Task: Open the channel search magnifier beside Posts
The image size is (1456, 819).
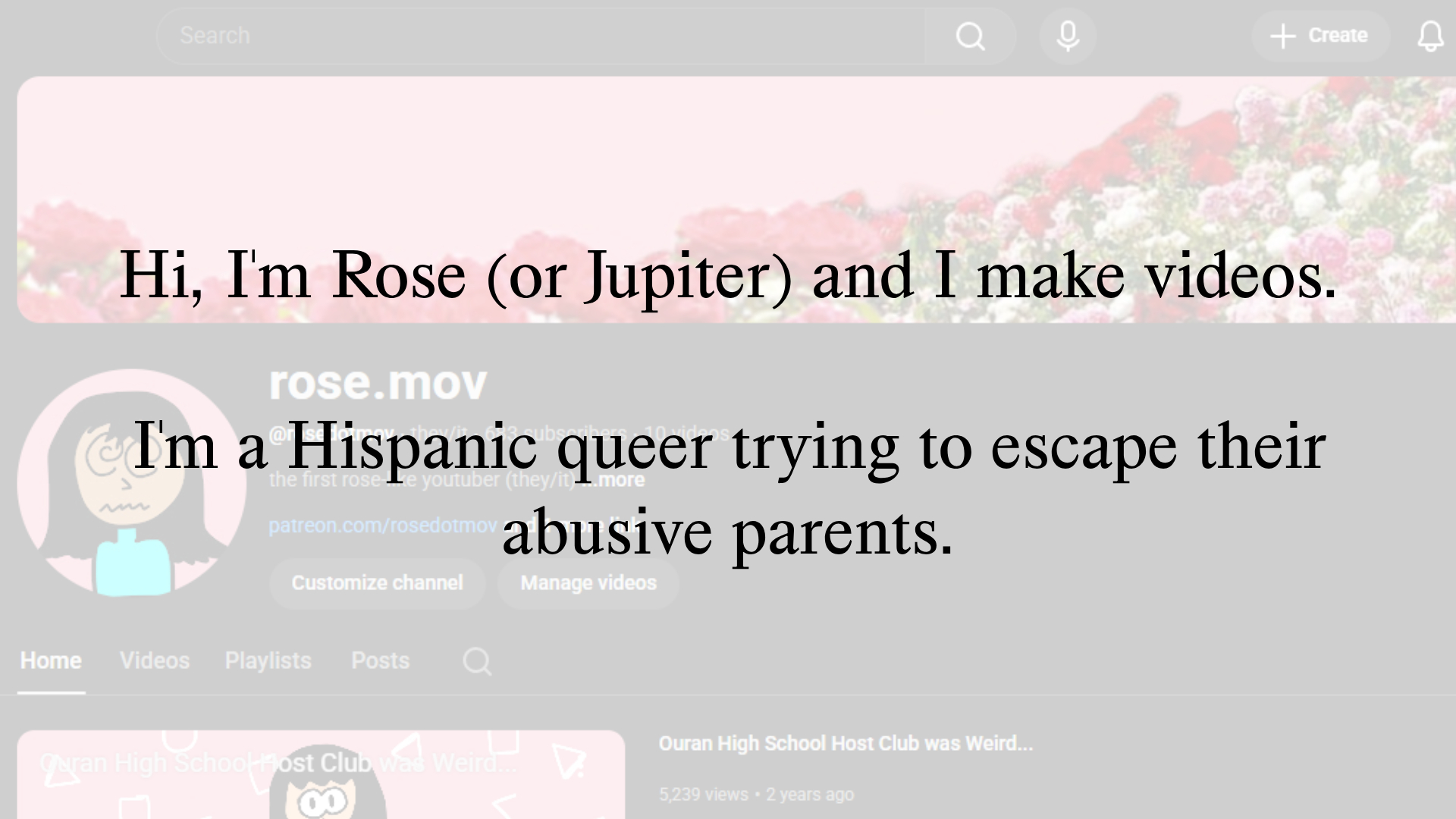Action: point(477,661)
